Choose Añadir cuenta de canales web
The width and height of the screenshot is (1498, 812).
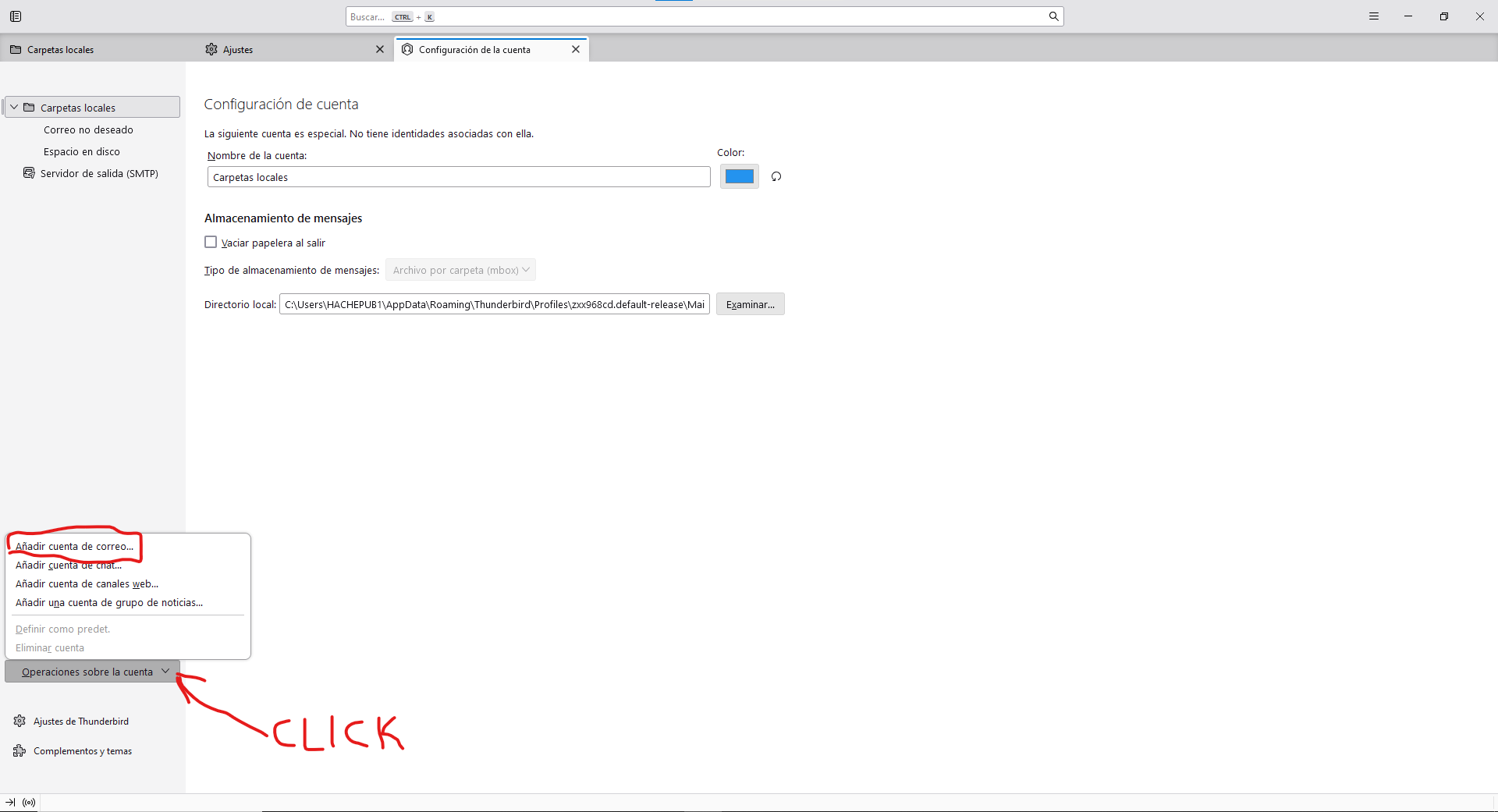coord(87,583)
